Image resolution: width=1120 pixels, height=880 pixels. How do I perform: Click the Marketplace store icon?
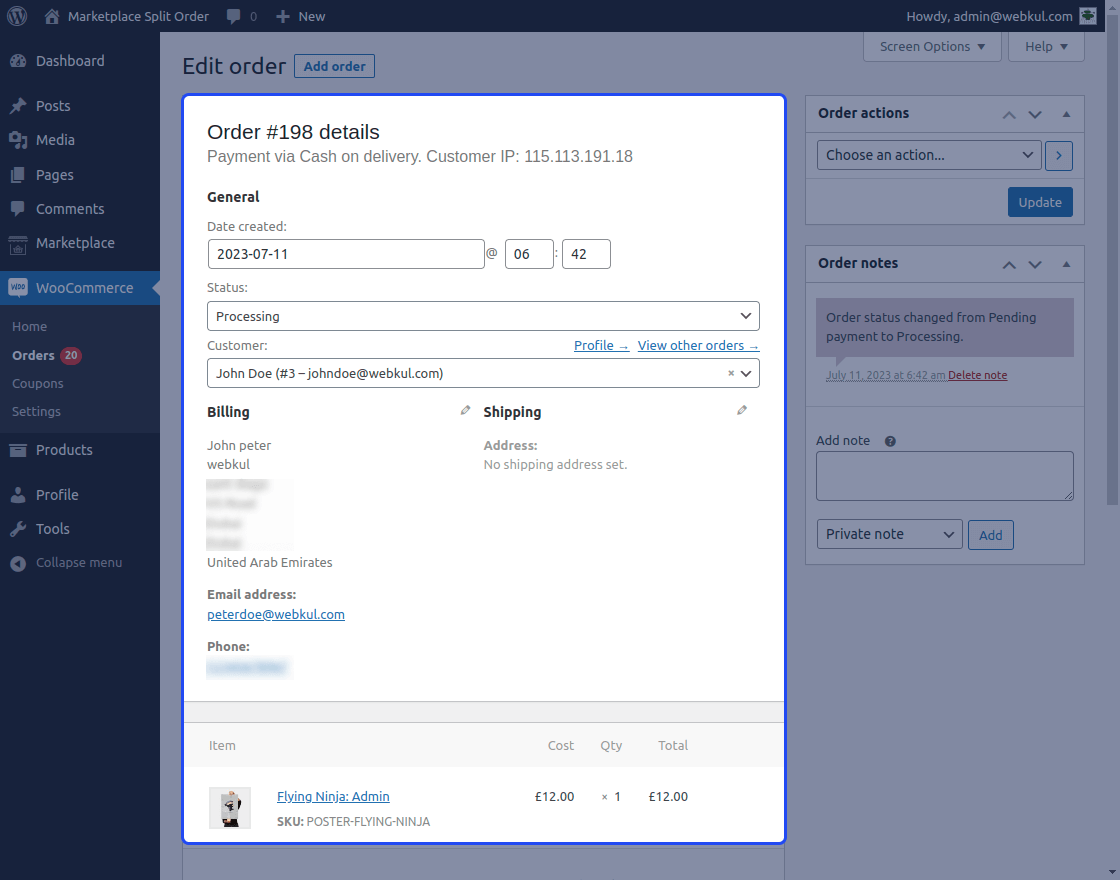click(18, 244)
